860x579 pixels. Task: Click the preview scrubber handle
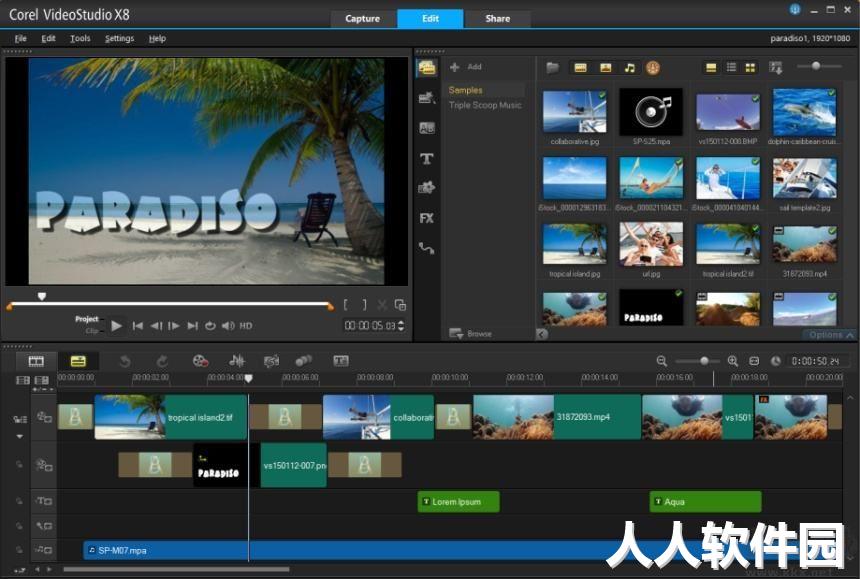42,297
